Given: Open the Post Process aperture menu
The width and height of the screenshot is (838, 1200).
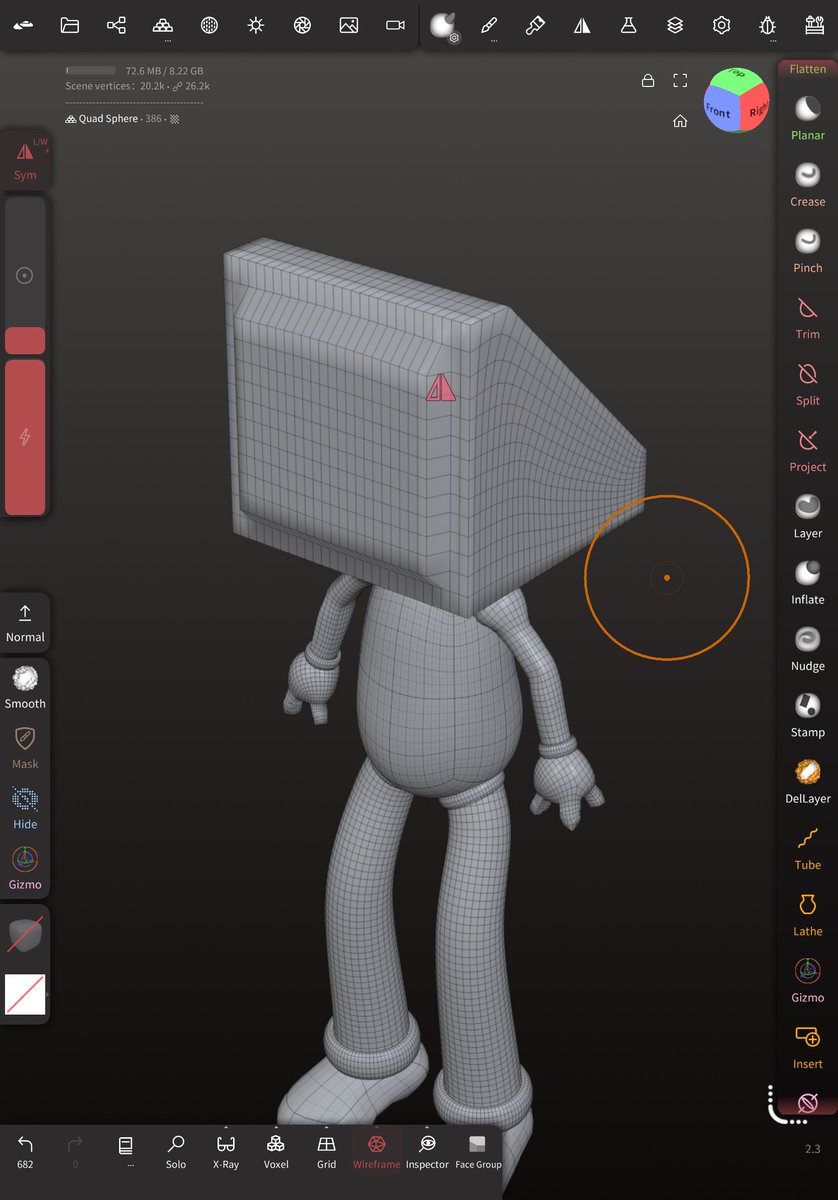Looking at the screenshot, I should [x=302, y=25].
